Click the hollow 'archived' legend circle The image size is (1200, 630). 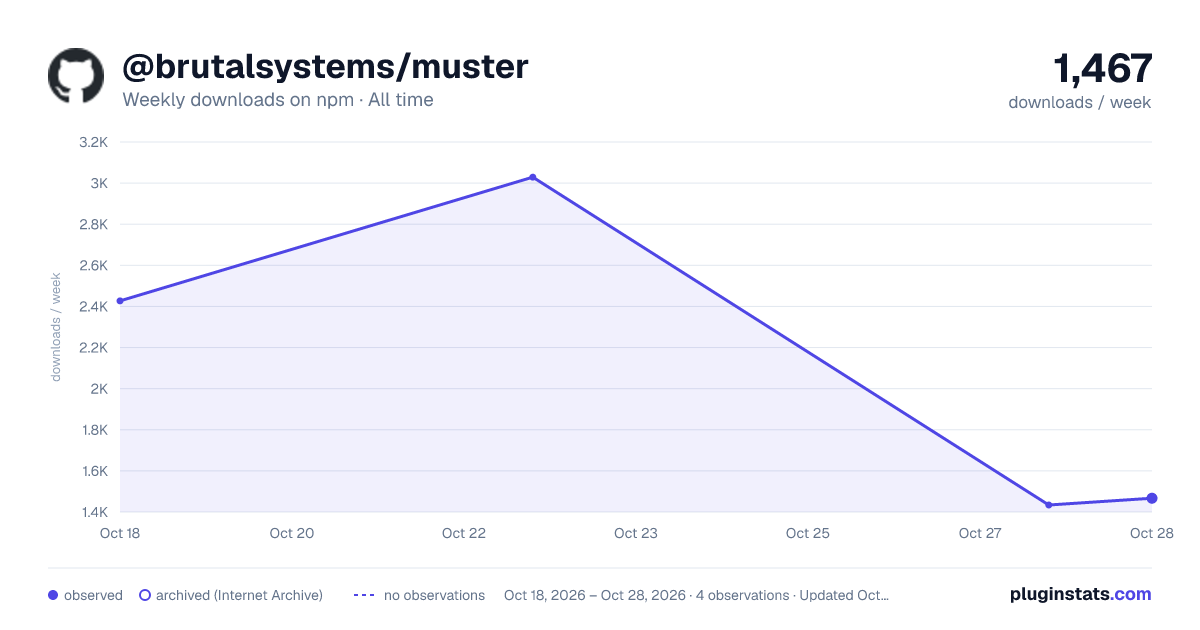tap(145, 595)
